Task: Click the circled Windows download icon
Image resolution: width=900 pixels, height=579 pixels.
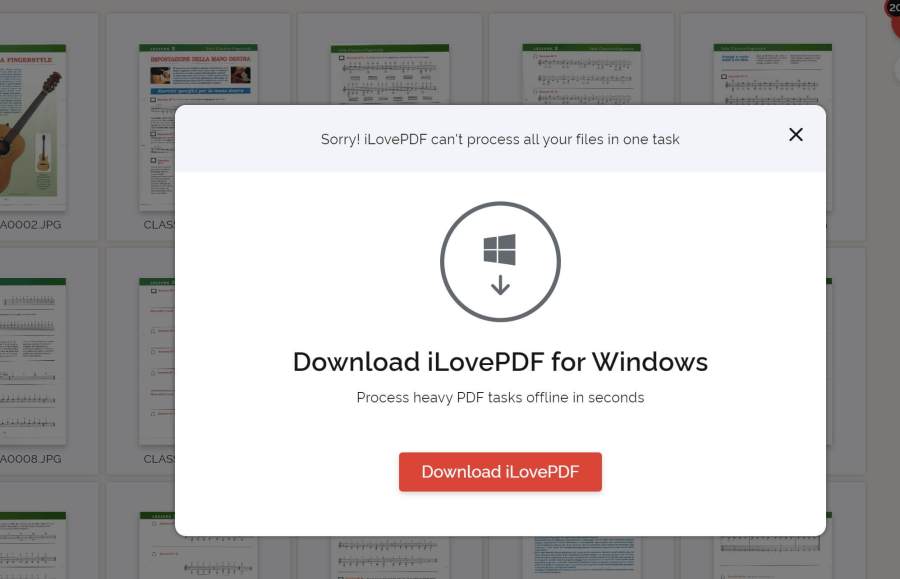Action: click(x=500, y=262)
